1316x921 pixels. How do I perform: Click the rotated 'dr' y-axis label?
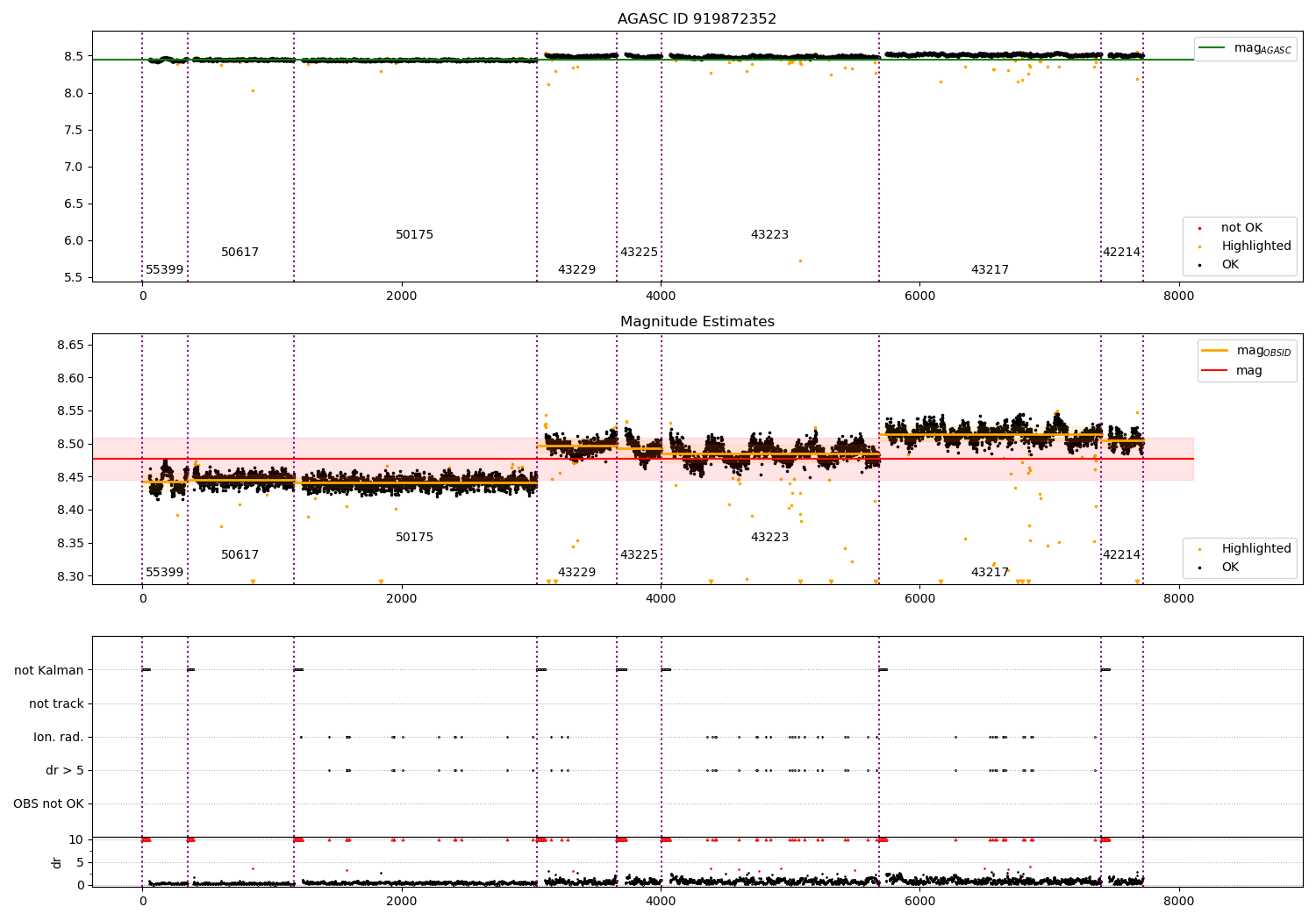(57, 862)
